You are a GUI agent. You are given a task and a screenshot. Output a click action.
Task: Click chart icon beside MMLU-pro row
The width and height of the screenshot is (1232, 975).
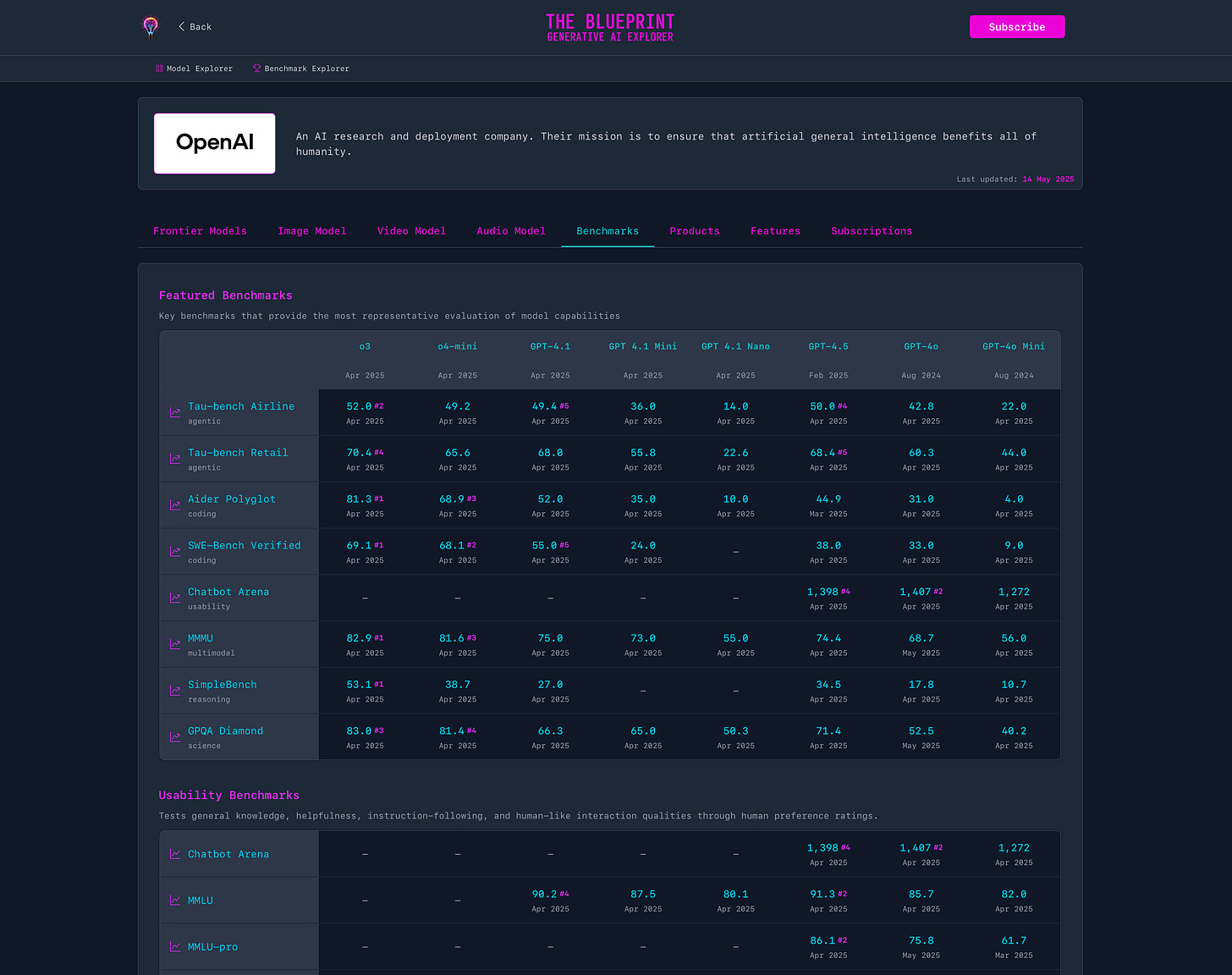(x=175, y=947)
